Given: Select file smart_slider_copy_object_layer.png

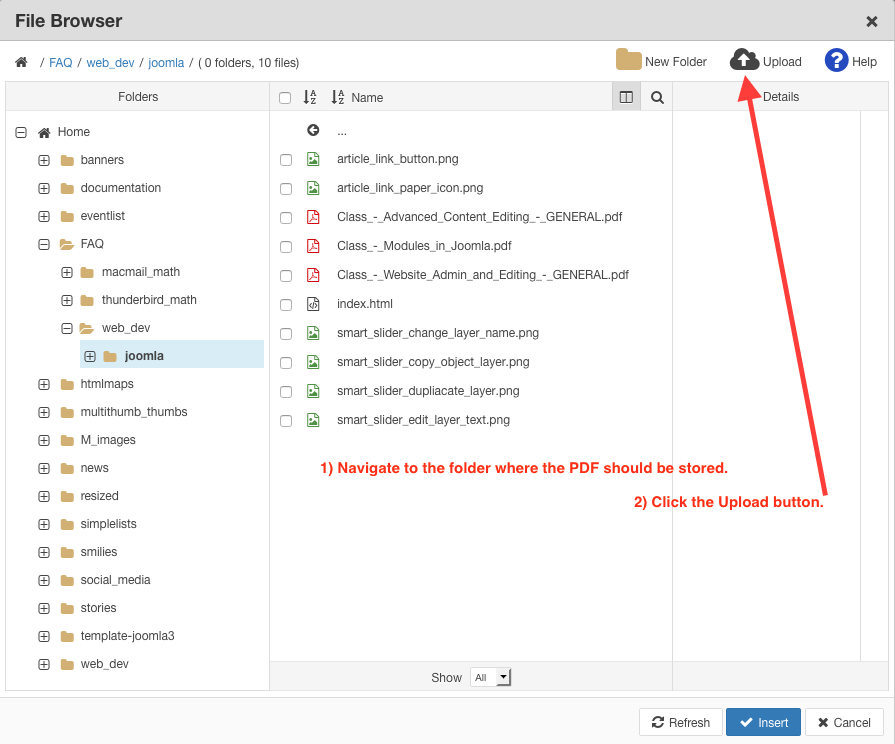Looking at the screenshot, I should click(x=433, y=362).
